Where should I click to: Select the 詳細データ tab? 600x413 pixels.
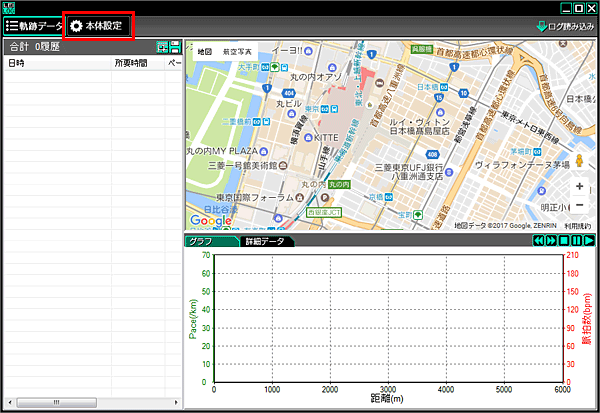tap(267, 241)
